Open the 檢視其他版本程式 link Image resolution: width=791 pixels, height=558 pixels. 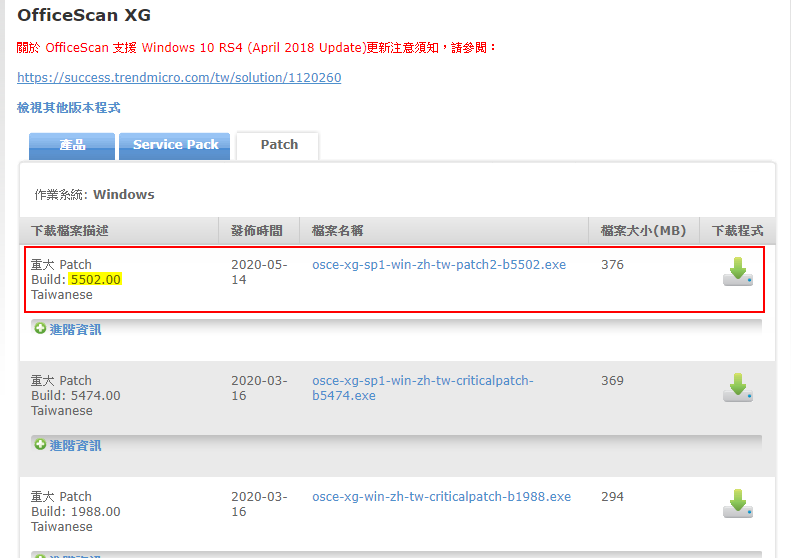[69, 107]
